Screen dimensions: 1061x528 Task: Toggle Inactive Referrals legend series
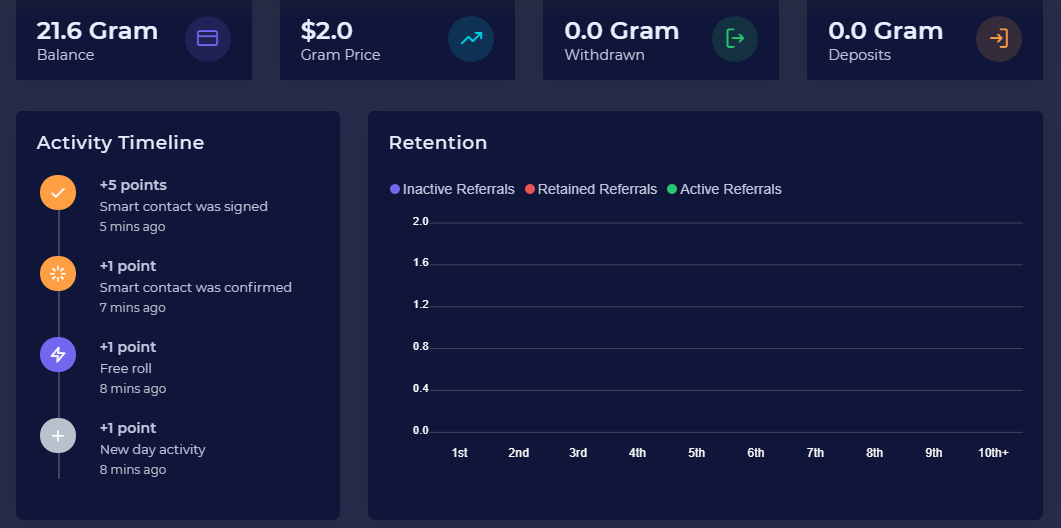click(x=452, y=189)
